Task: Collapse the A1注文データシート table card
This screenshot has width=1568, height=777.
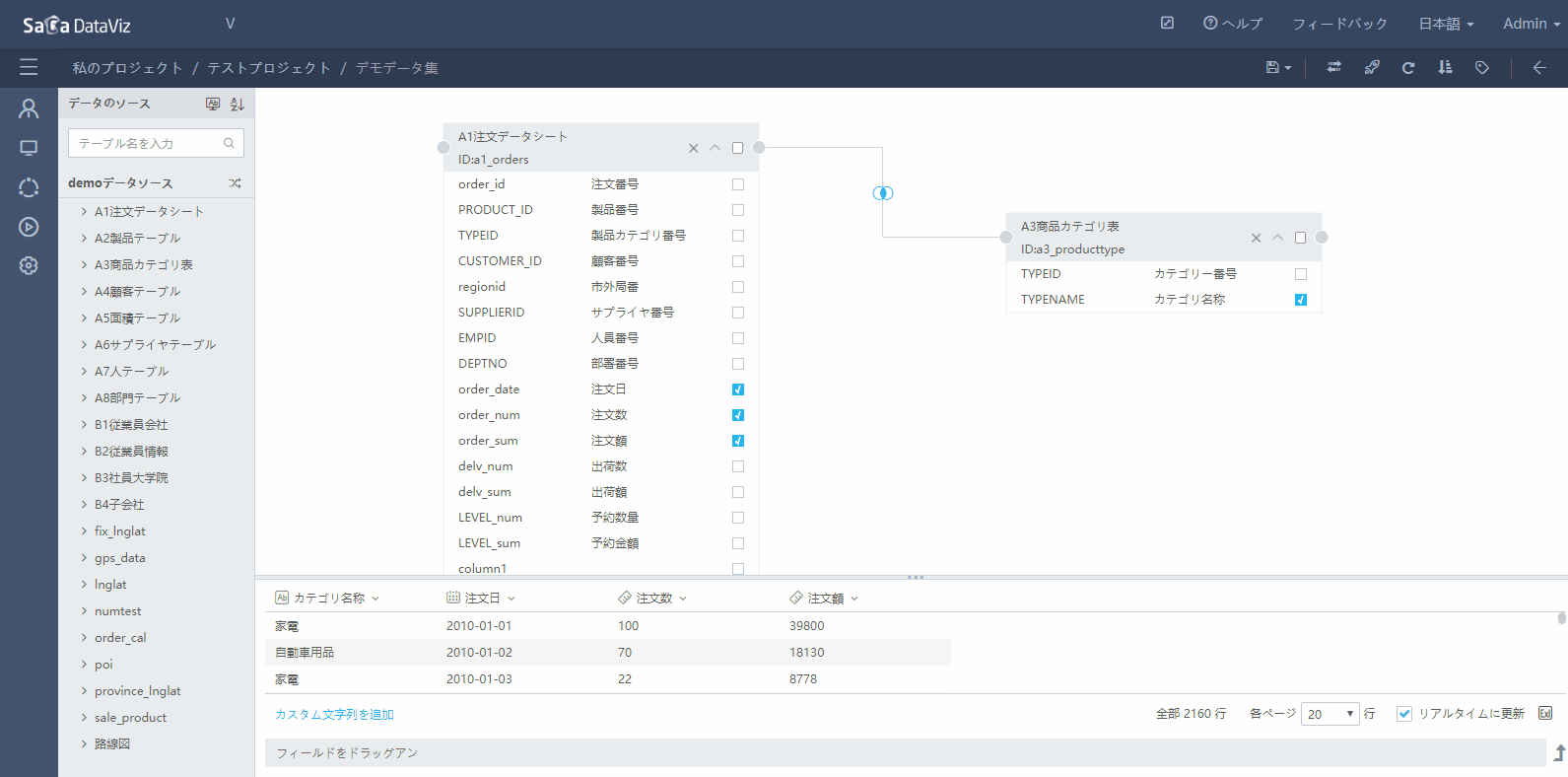Action: pyautogui.click(x=716, y=148)
